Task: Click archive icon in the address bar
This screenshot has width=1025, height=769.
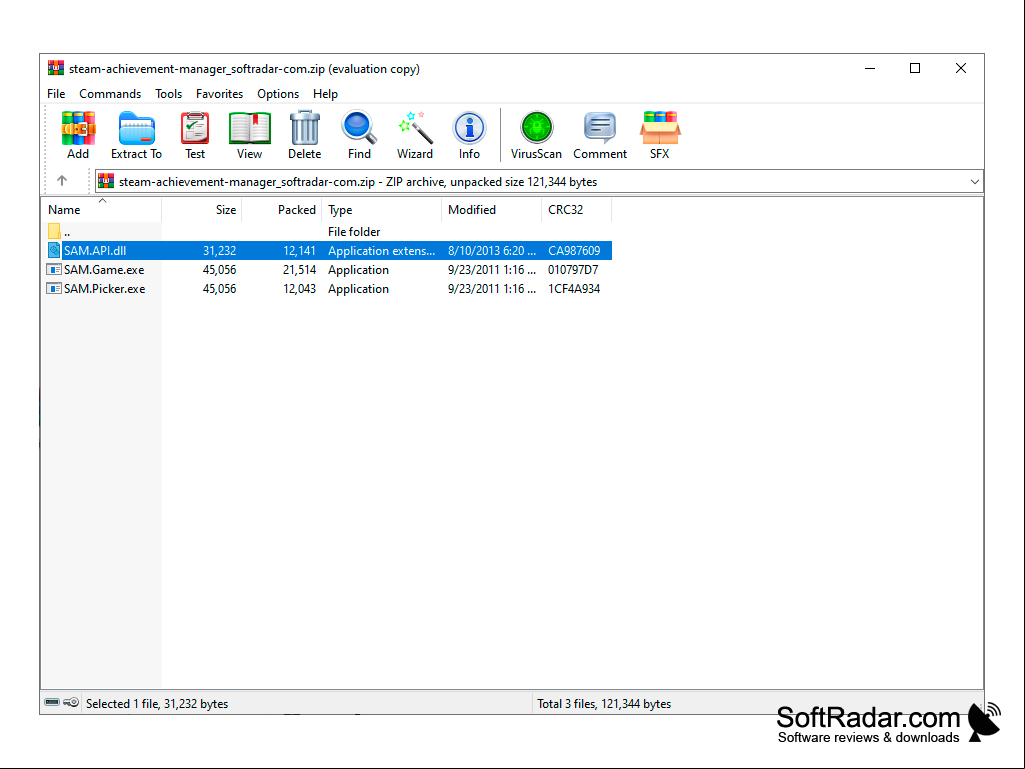Action: pyautogui.click(x=106, y=181)
